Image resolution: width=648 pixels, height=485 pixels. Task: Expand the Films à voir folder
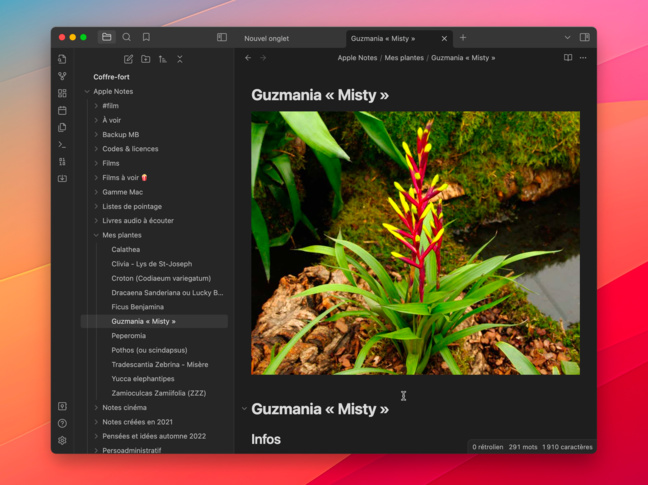96,178
